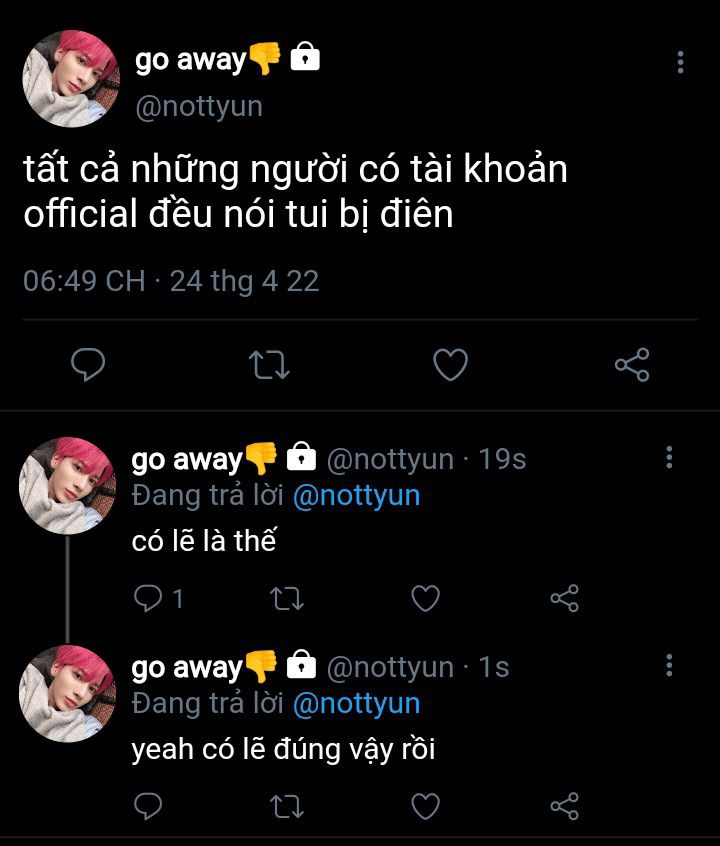720x846 pixels.
Task: Open reply icon on "có lẽ là thế"
Action: point(148,598)
